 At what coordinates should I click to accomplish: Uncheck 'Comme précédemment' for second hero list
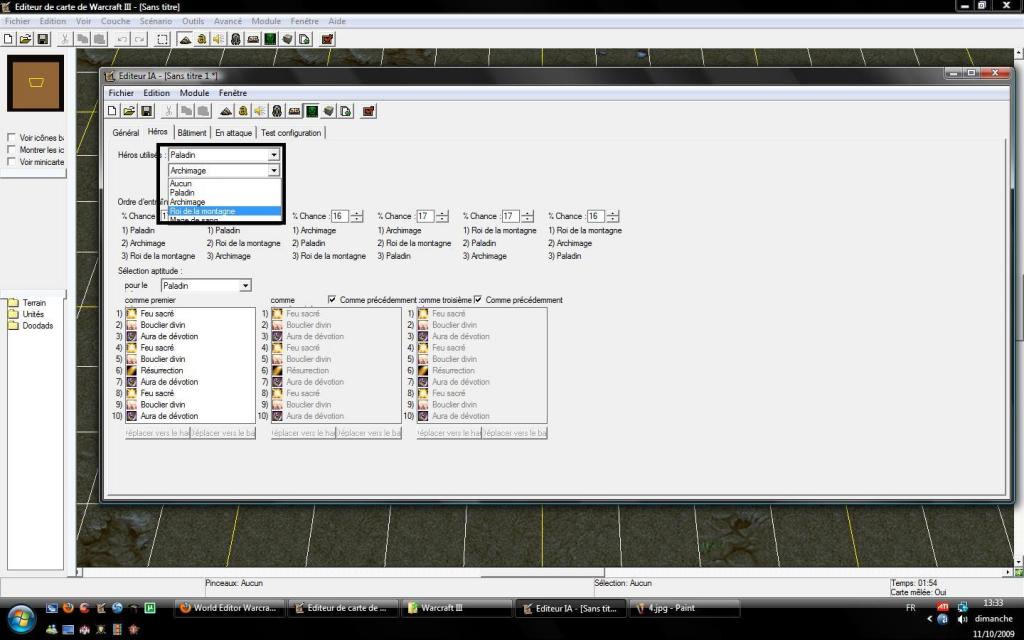tap(332, 300)
